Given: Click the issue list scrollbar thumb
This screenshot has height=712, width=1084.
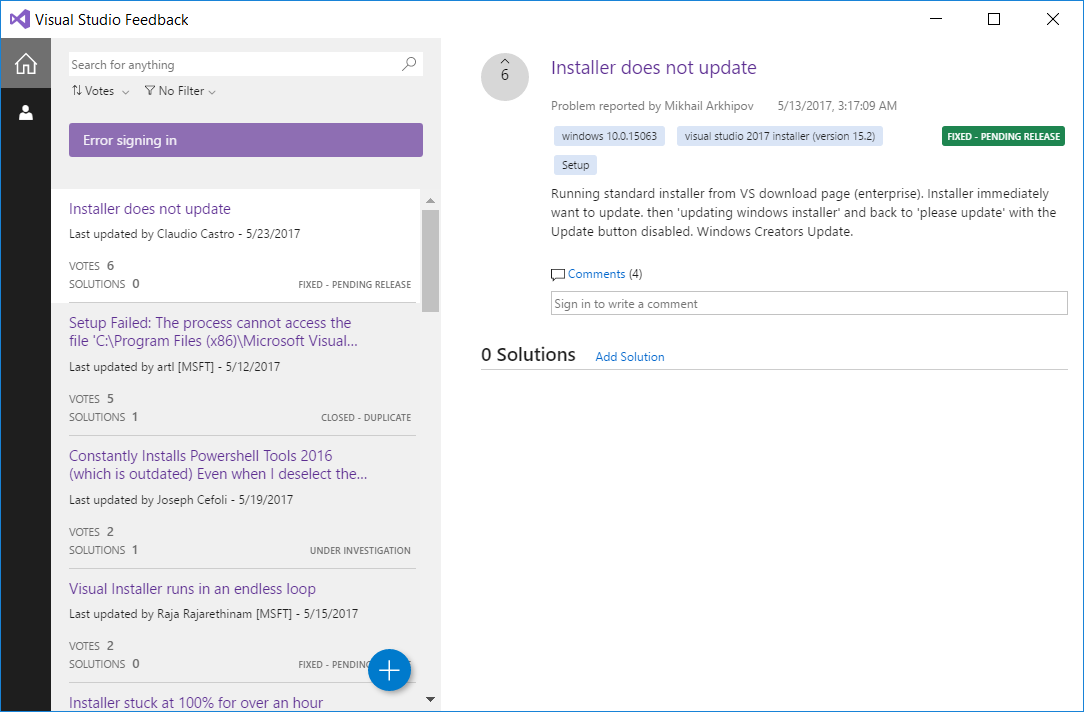Looking at the screenshot, I should tap(431, 261).
